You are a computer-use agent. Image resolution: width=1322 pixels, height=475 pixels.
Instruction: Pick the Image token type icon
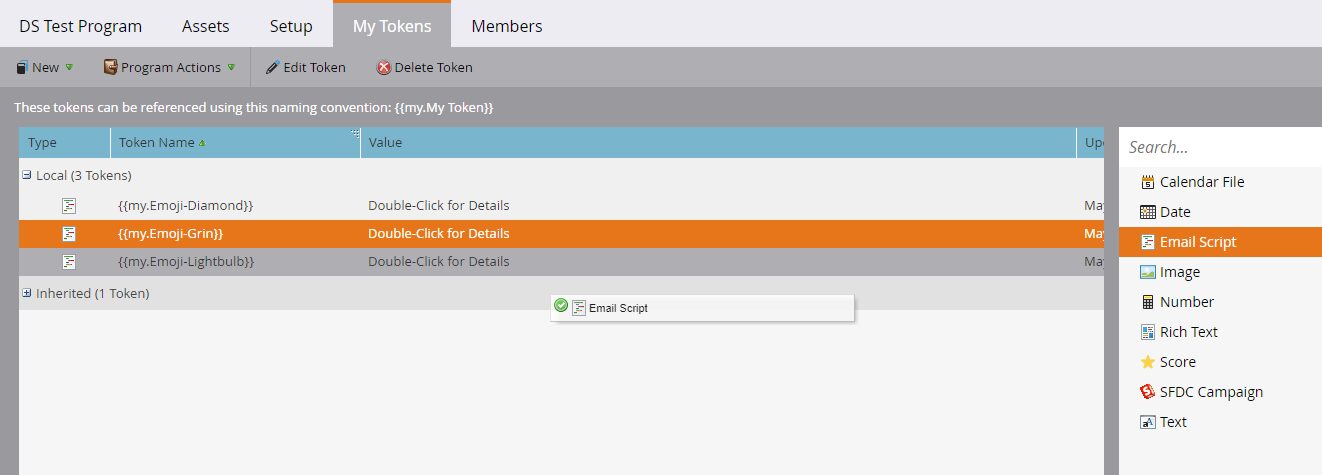pyautogui.click(x=1147, y=272)
